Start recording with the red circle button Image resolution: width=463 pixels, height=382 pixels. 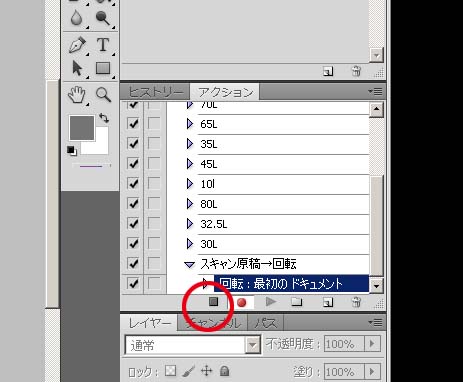[x=242, y=302]
